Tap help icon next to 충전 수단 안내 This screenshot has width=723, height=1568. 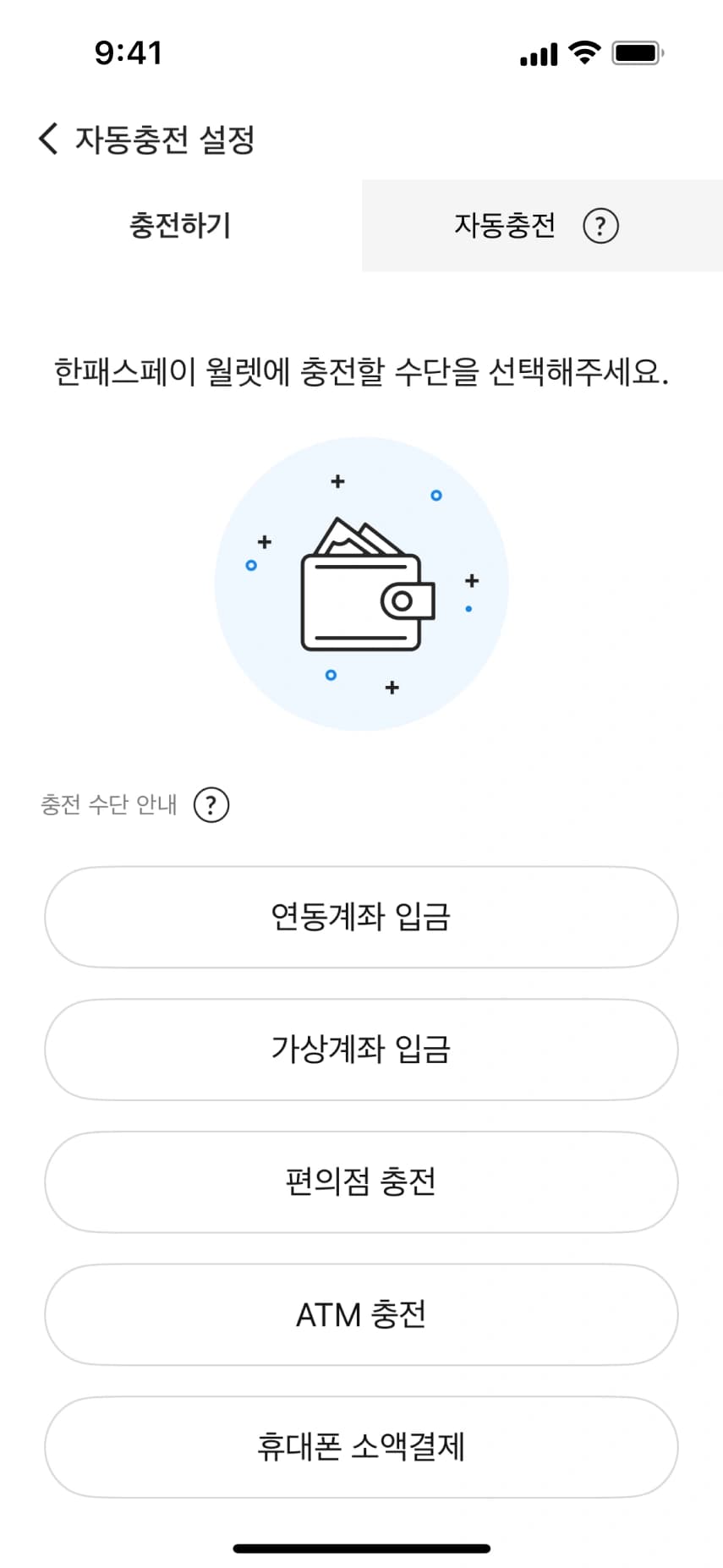pyautogui.click(x=211, y=804)
